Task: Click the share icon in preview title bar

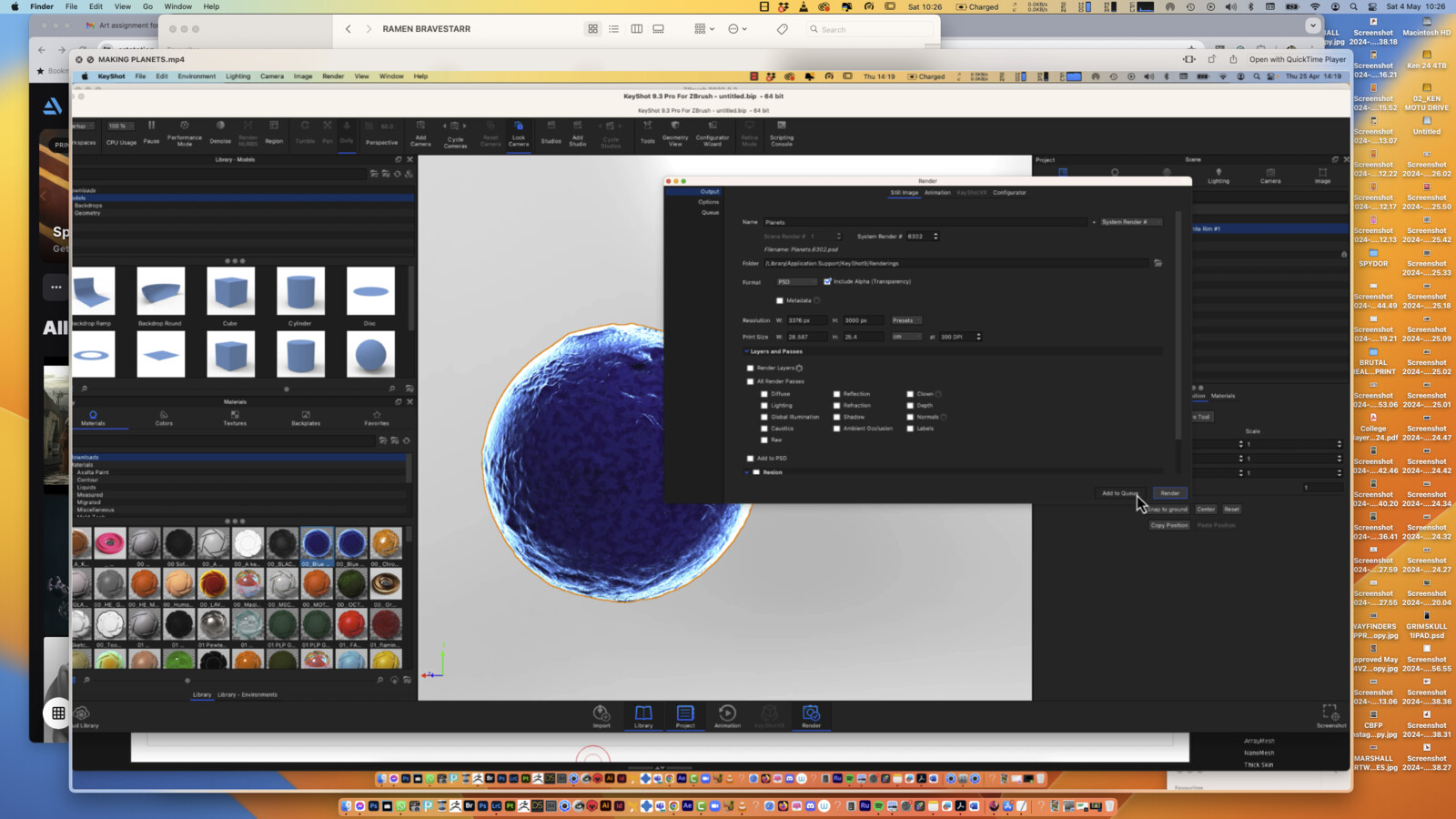Action: [x=1233, y=59]
